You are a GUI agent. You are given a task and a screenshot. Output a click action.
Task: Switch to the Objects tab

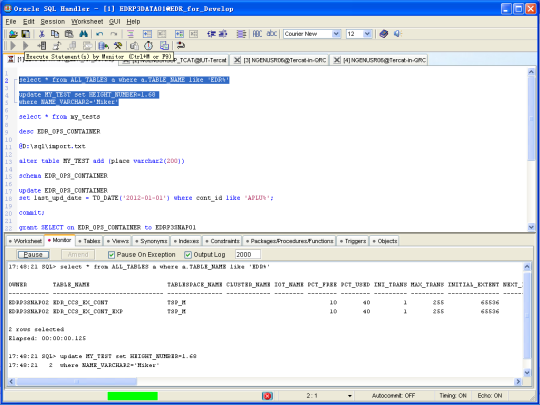click(385, 241)
